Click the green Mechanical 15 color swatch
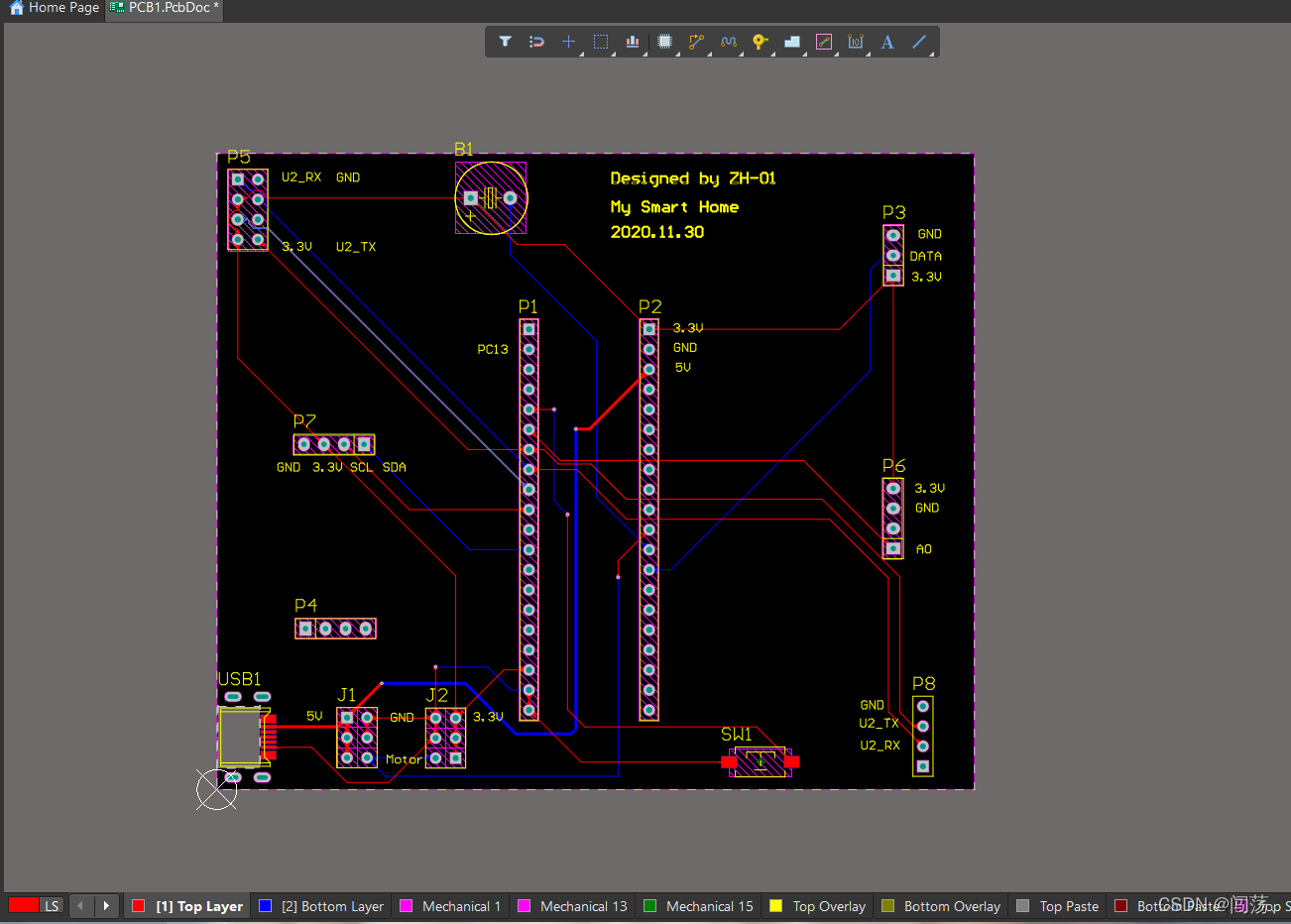The image size is (1291, 924). (649, 906)
